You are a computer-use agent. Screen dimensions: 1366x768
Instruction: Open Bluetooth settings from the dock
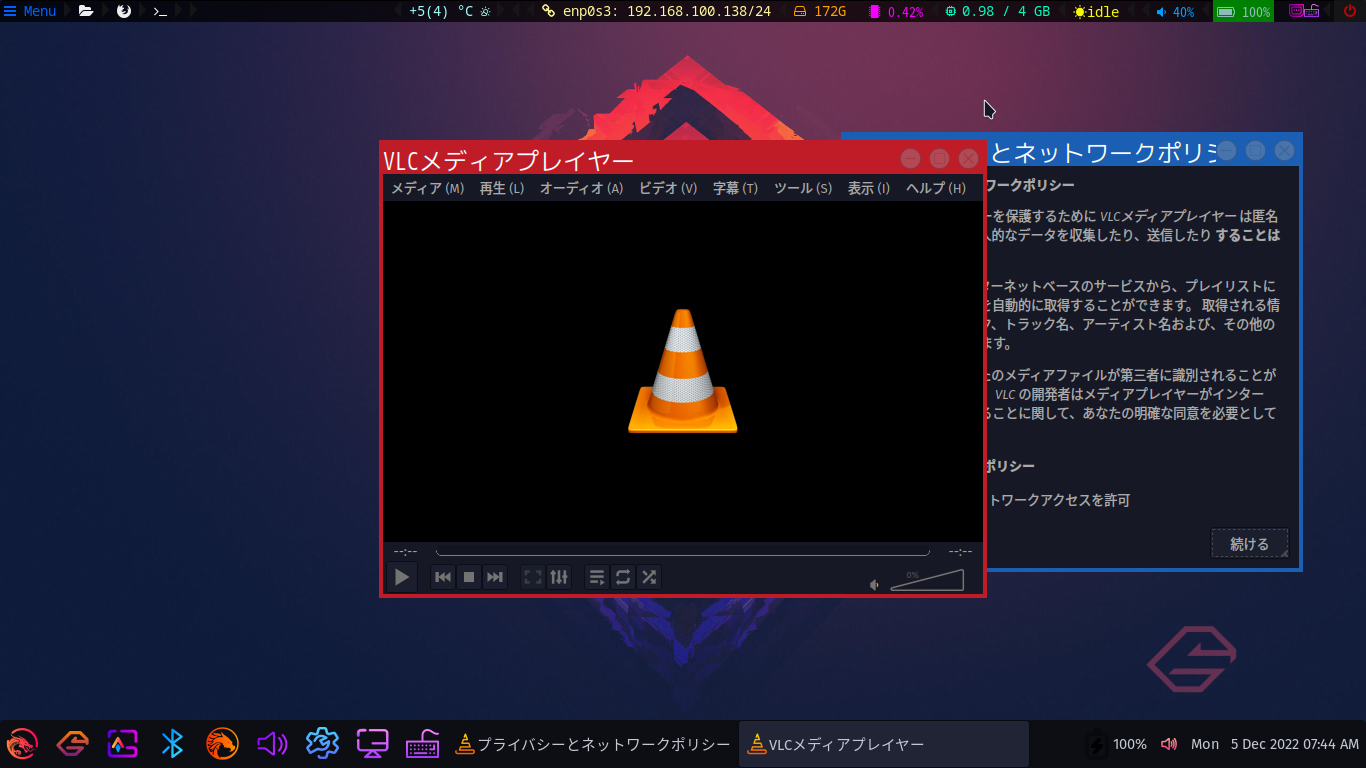pos(172,744)
